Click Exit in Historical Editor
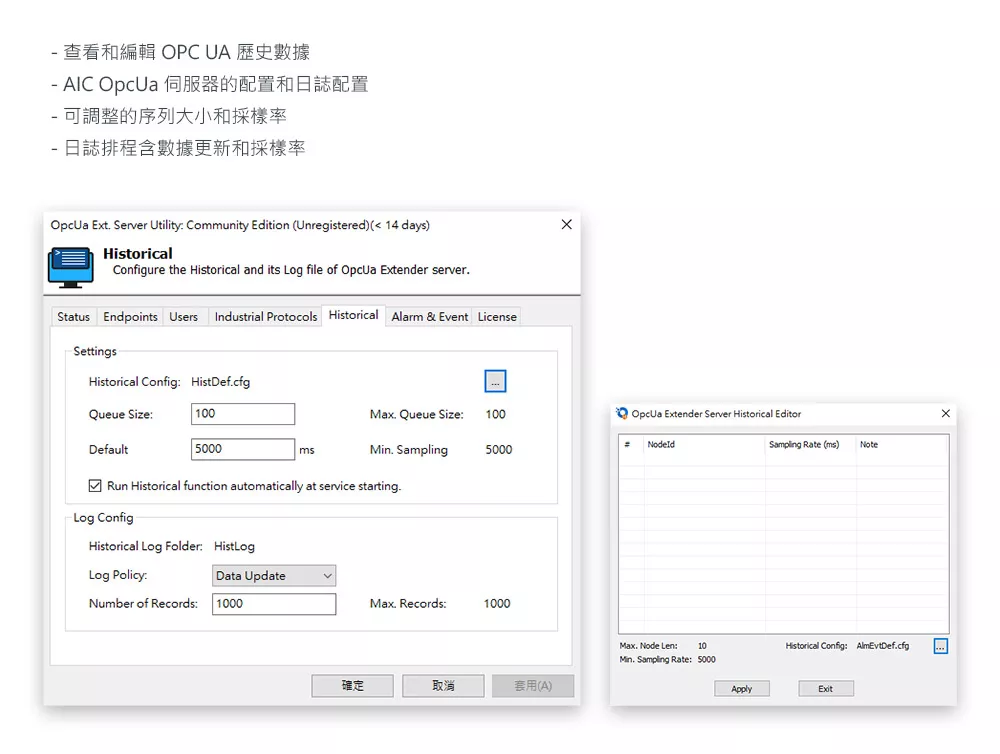The width and height of the screenshot is (1000, 754). 825,689
